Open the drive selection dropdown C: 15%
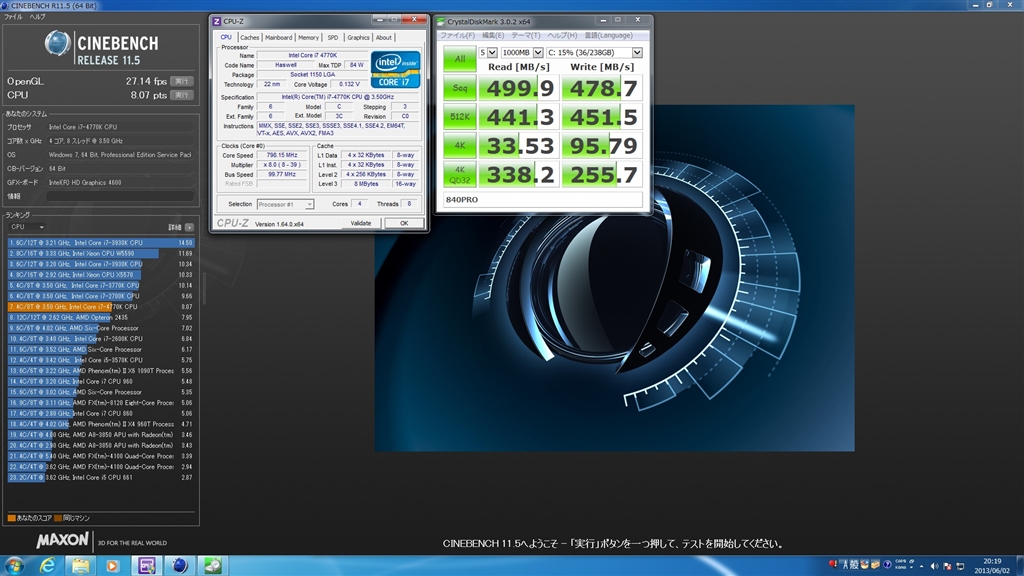The image size is (1024, 576). point(594,52)
